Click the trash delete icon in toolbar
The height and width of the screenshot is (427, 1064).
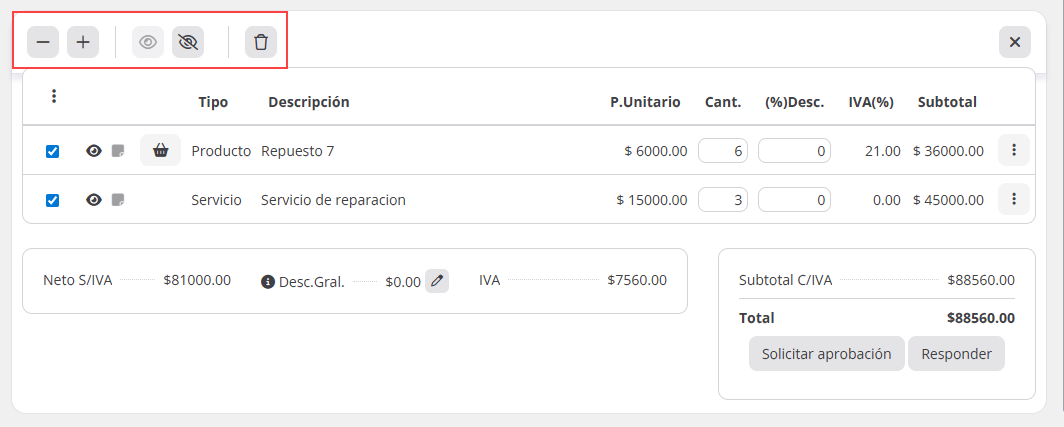click(x=261, y=42)
